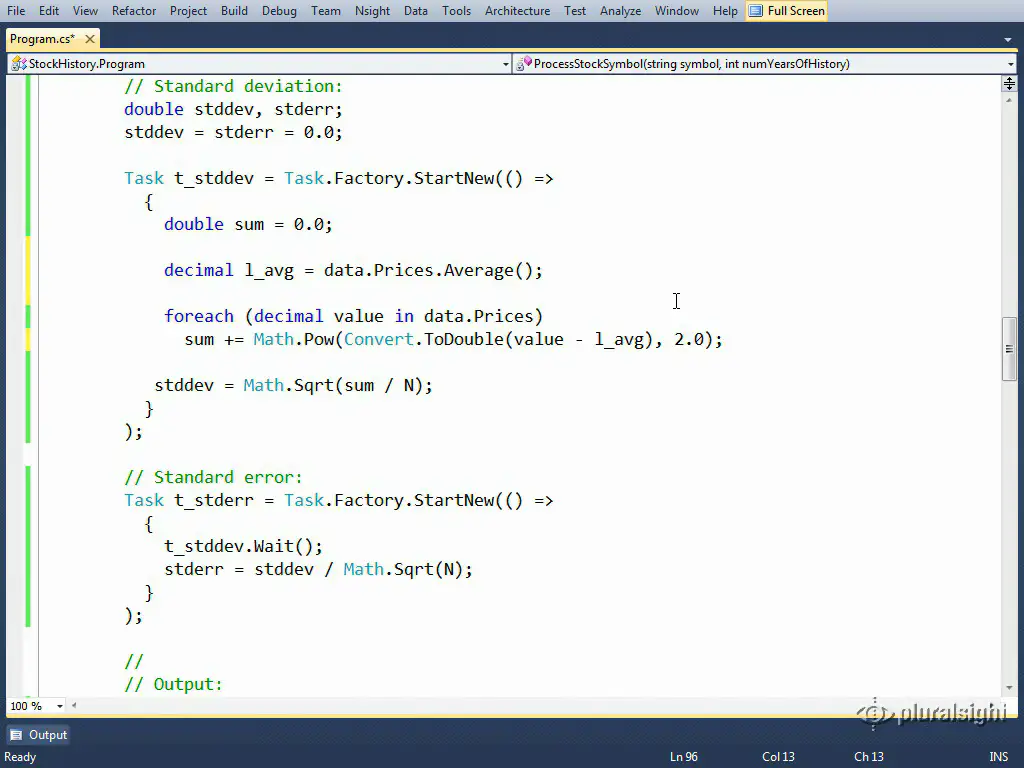
Task: Exit Full Screen mode via the toolbar button
Action: (x=787, y=11)
